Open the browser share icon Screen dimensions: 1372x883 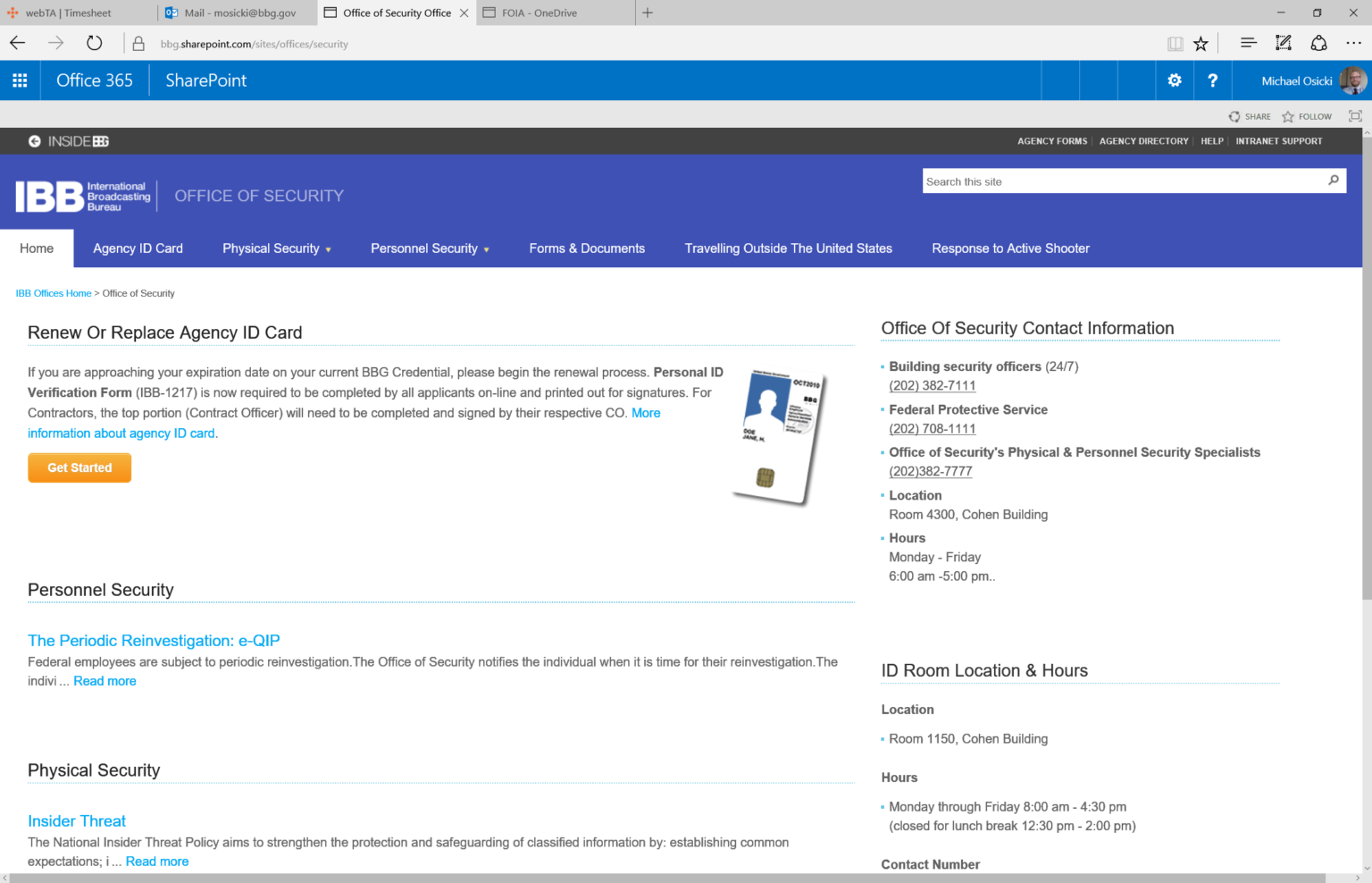pyautogui.click(x=1318, y=43)
